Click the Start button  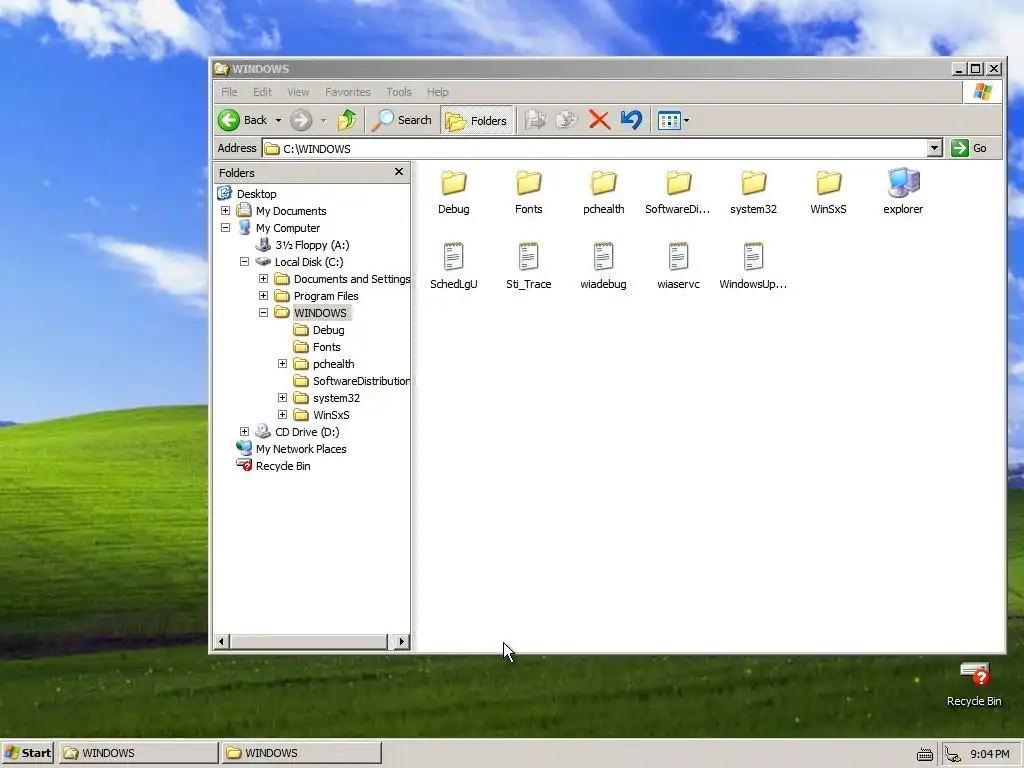(x=27, y=753)
